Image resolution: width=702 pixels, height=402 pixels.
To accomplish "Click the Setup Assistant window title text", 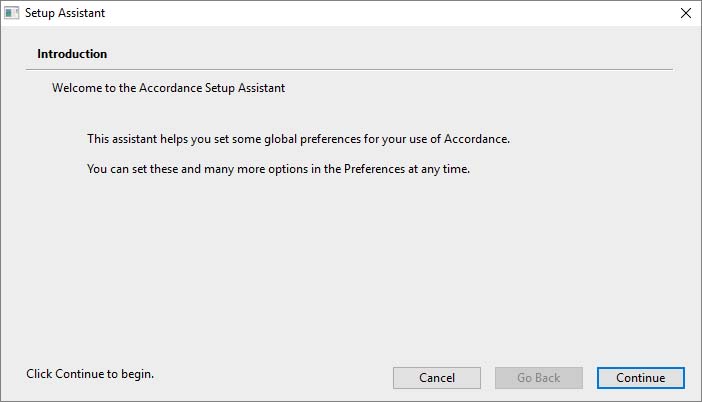I will 65,13.
